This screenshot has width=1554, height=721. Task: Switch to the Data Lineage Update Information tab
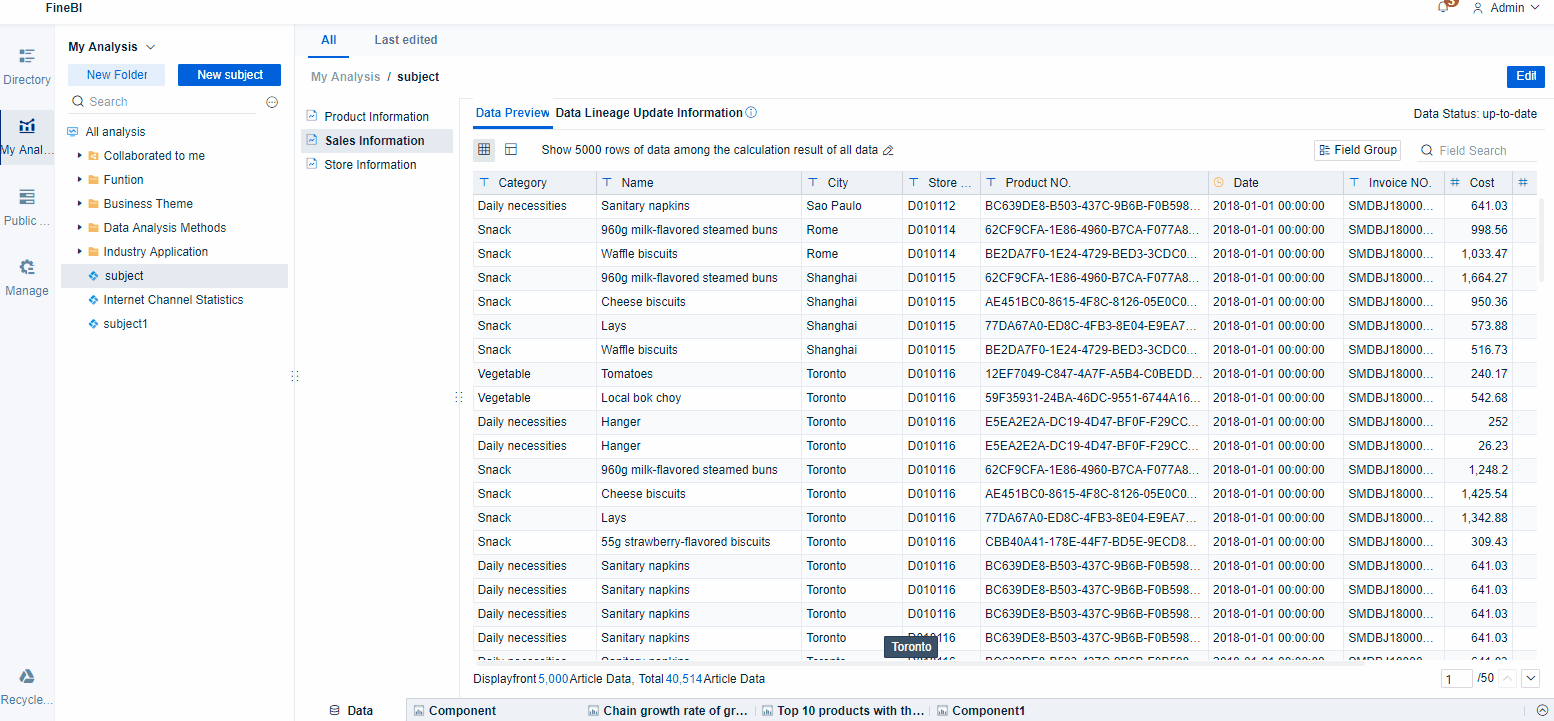pyautogui.click(x=650, y=112)
